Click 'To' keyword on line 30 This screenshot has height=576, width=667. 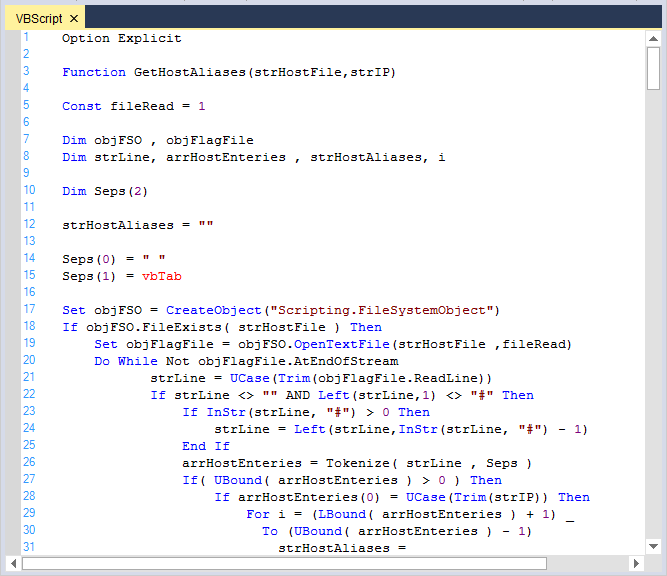click(270, 532)
